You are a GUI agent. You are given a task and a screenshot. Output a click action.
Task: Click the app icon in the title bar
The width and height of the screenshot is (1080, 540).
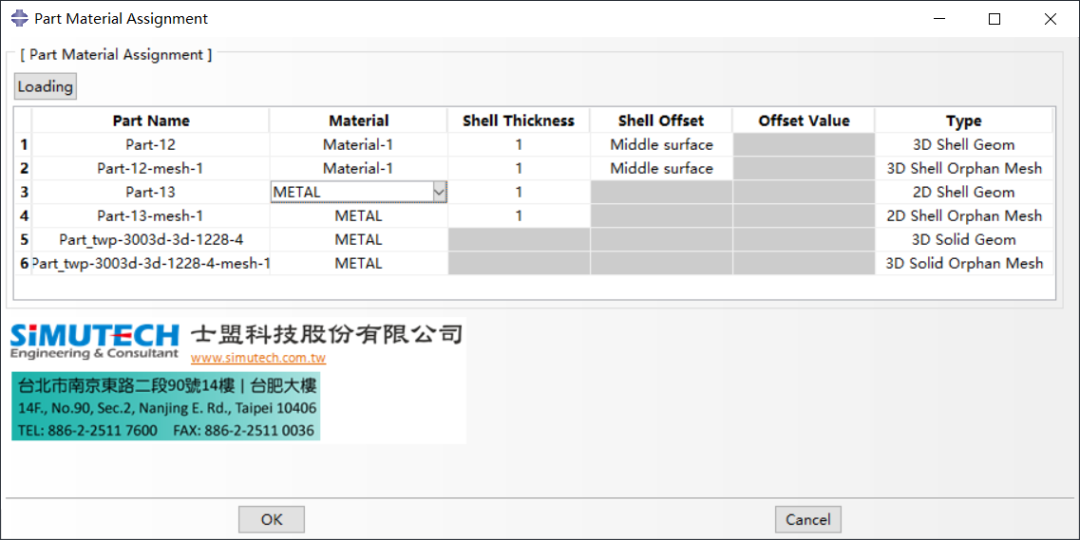[x=19, y=18]
